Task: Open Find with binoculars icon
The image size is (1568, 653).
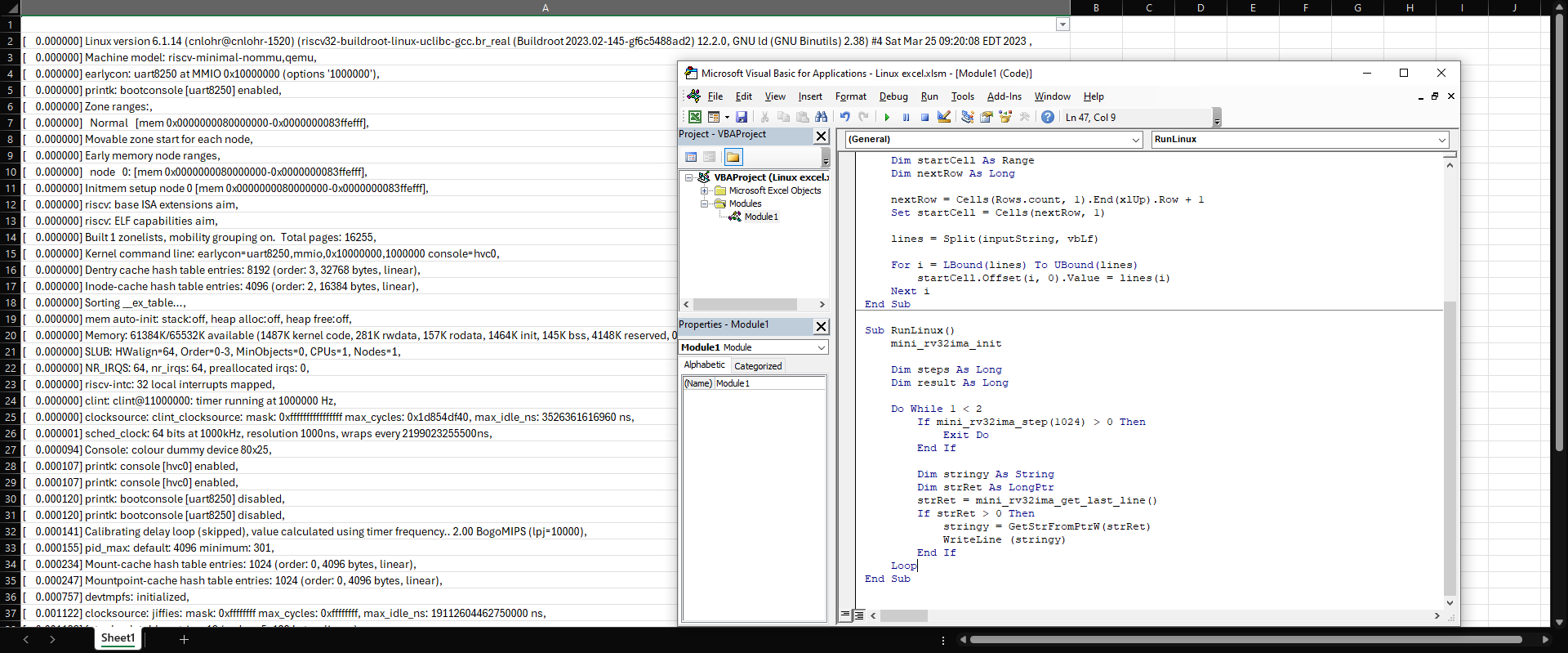Action: click(x=822, y=117)
